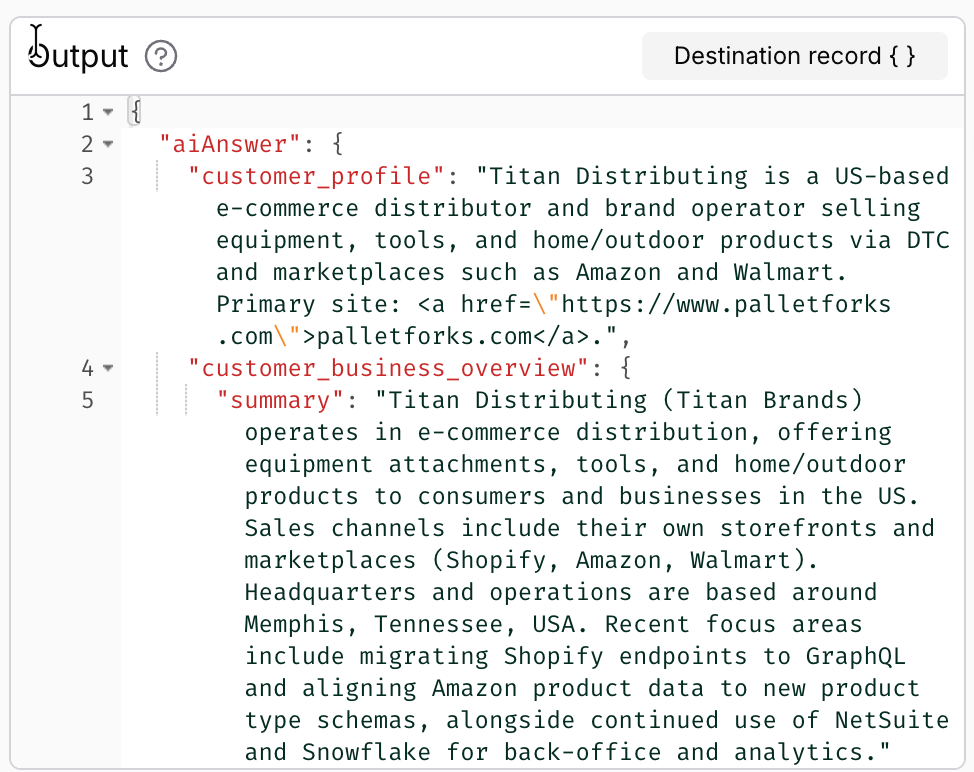The height and width of the screenshot is (772, 974).
Task: Click the text "marketplaces (Shopify, Amazon, Walmart)."
Action: [x=532, y=560]
